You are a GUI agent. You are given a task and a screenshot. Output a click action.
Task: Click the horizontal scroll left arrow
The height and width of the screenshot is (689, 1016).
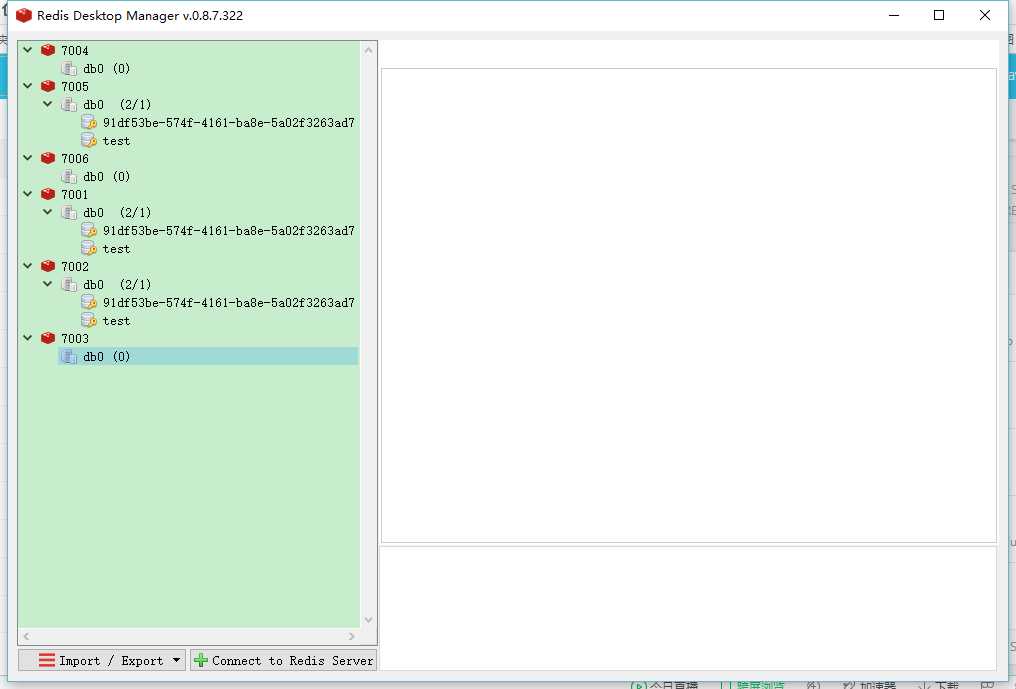(x=27, y=636)
